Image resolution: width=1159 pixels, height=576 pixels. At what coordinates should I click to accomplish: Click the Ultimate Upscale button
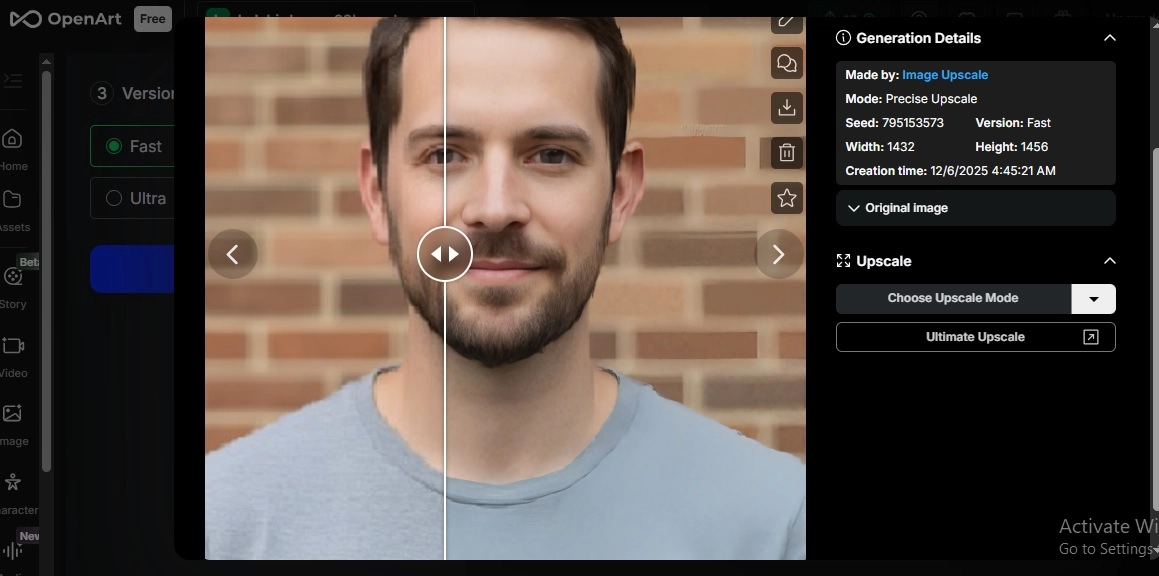point(975,336)
